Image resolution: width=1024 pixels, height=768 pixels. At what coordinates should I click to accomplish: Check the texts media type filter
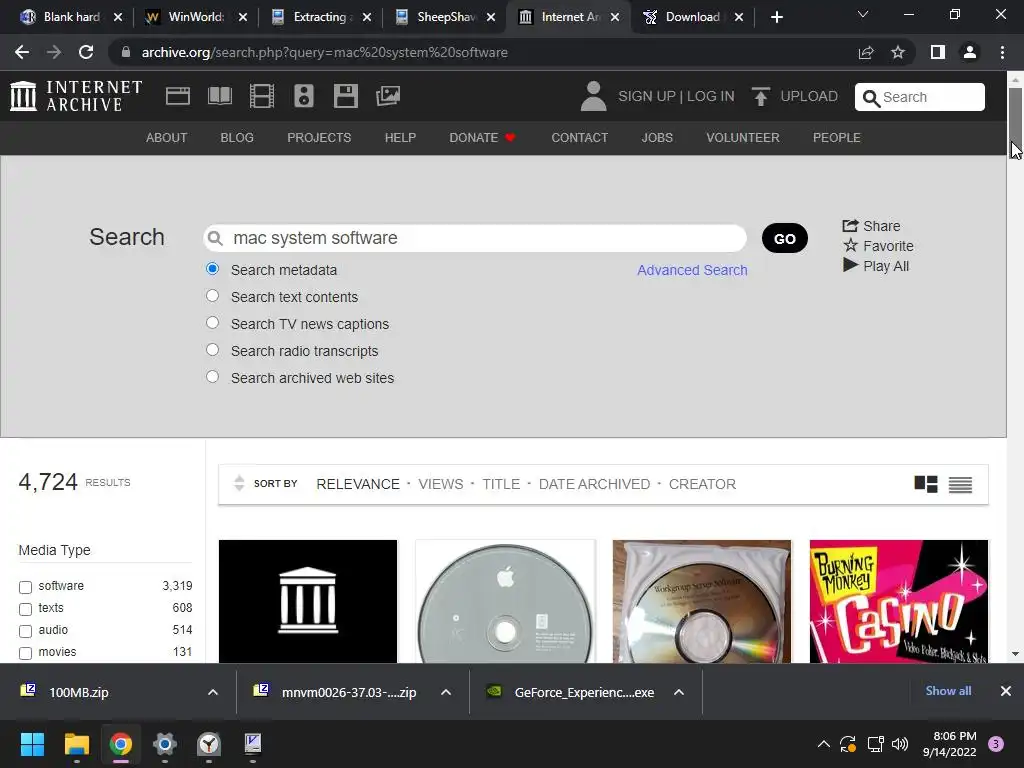(x=25, y=609)
